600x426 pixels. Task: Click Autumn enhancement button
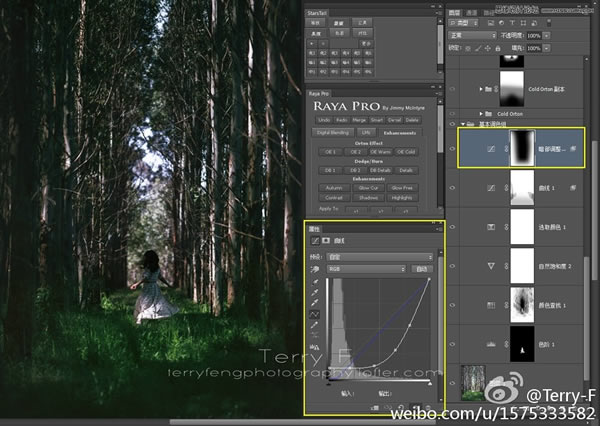tap(334, 188)
